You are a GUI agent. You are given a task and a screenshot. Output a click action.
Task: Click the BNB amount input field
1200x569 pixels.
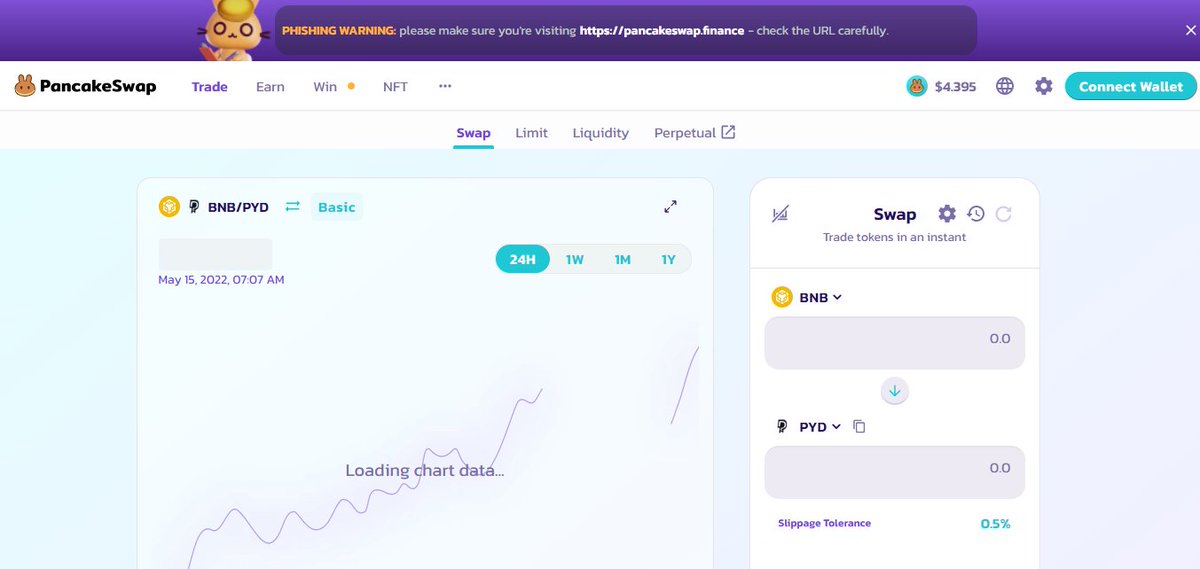point(895,343)
